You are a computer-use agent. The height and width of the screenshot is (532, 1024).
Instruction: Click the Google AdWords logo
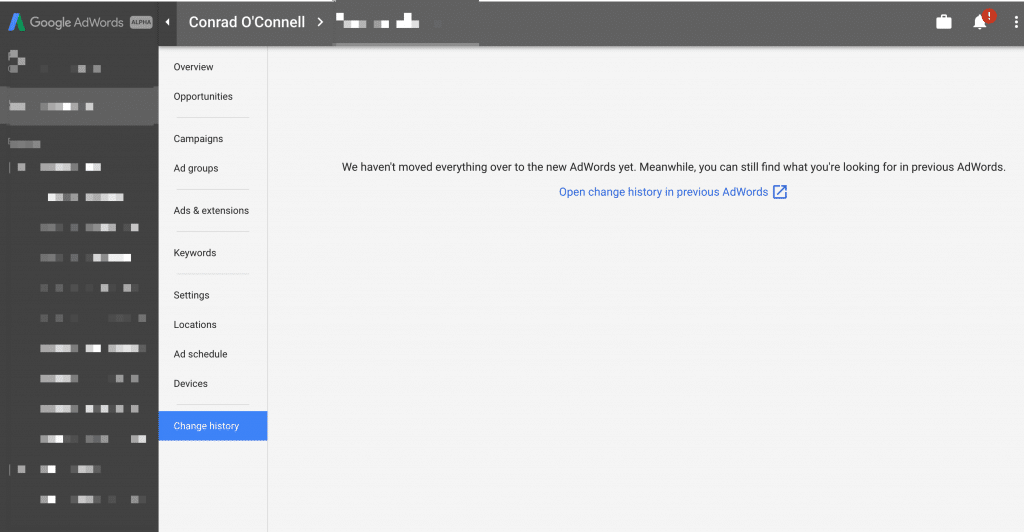pyautogui.click(x=65, y=22)
